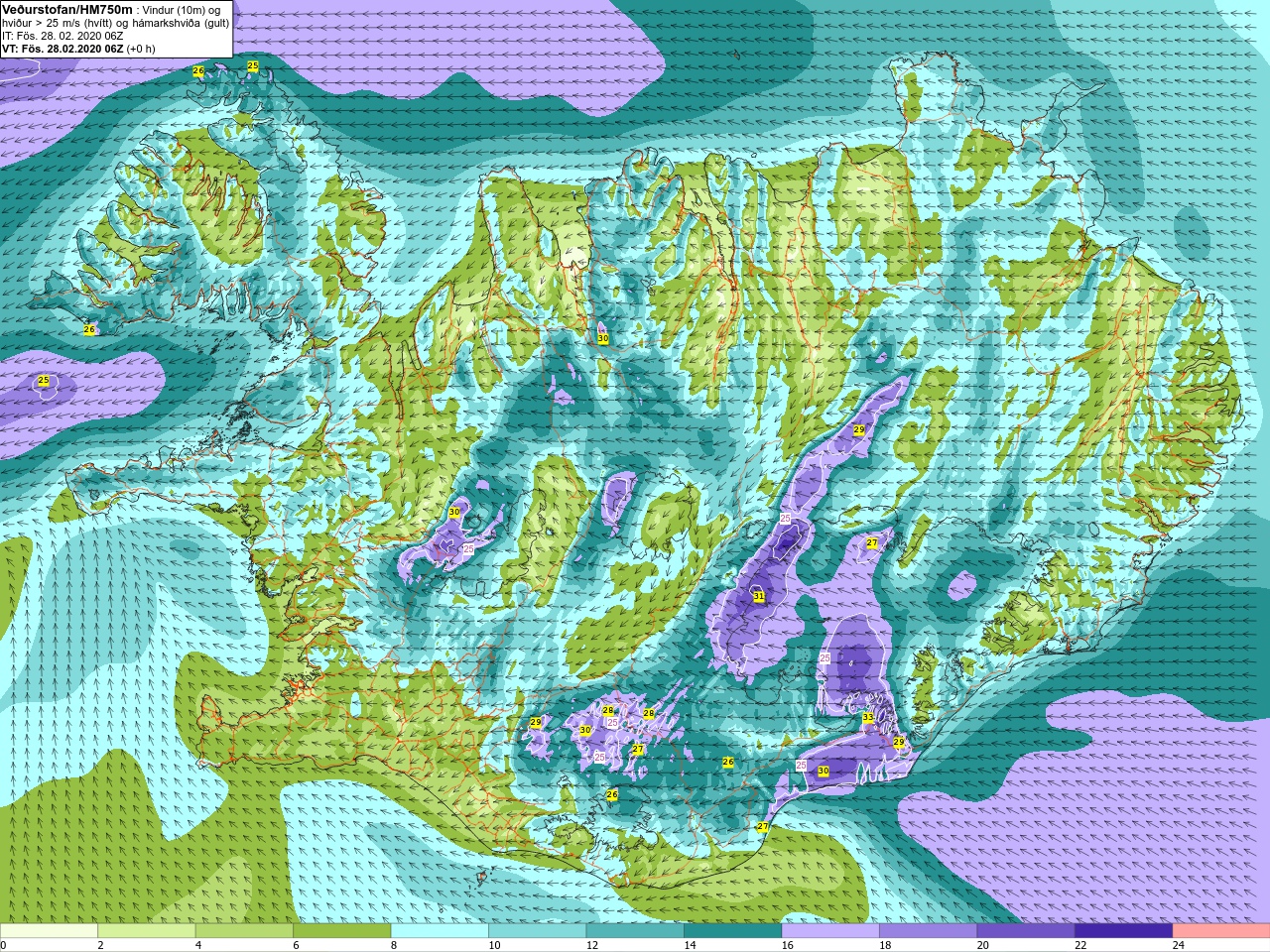
Task: Pick the medium purple 18–20 legend swatch
Action: point(928,931)
